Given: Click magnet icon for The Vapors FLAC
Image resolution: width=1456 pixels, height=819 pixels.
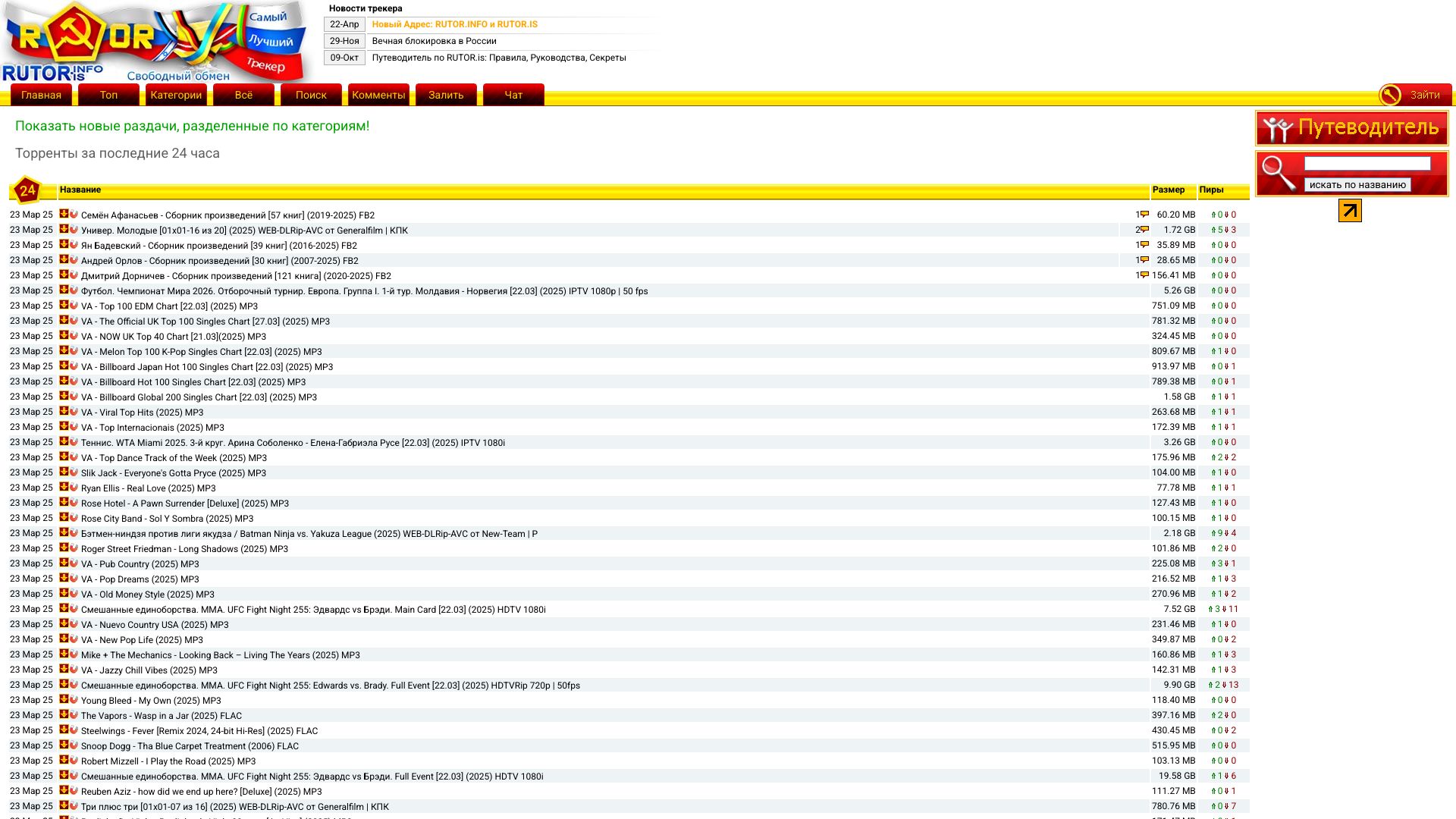Looking at the screenshot, I should tap(74, 715).
